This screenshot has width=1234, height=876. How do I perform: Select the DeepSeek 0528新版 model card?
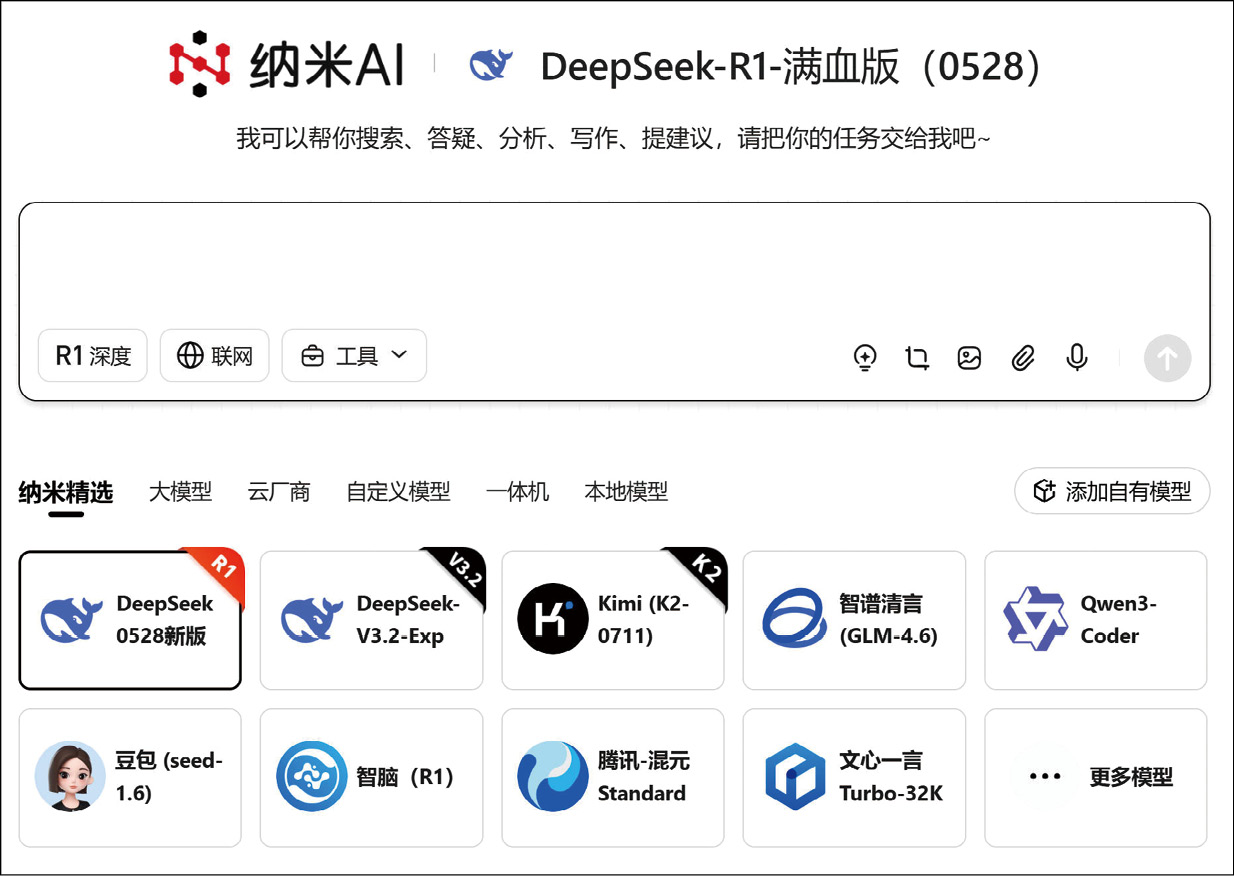pos(130,620)
